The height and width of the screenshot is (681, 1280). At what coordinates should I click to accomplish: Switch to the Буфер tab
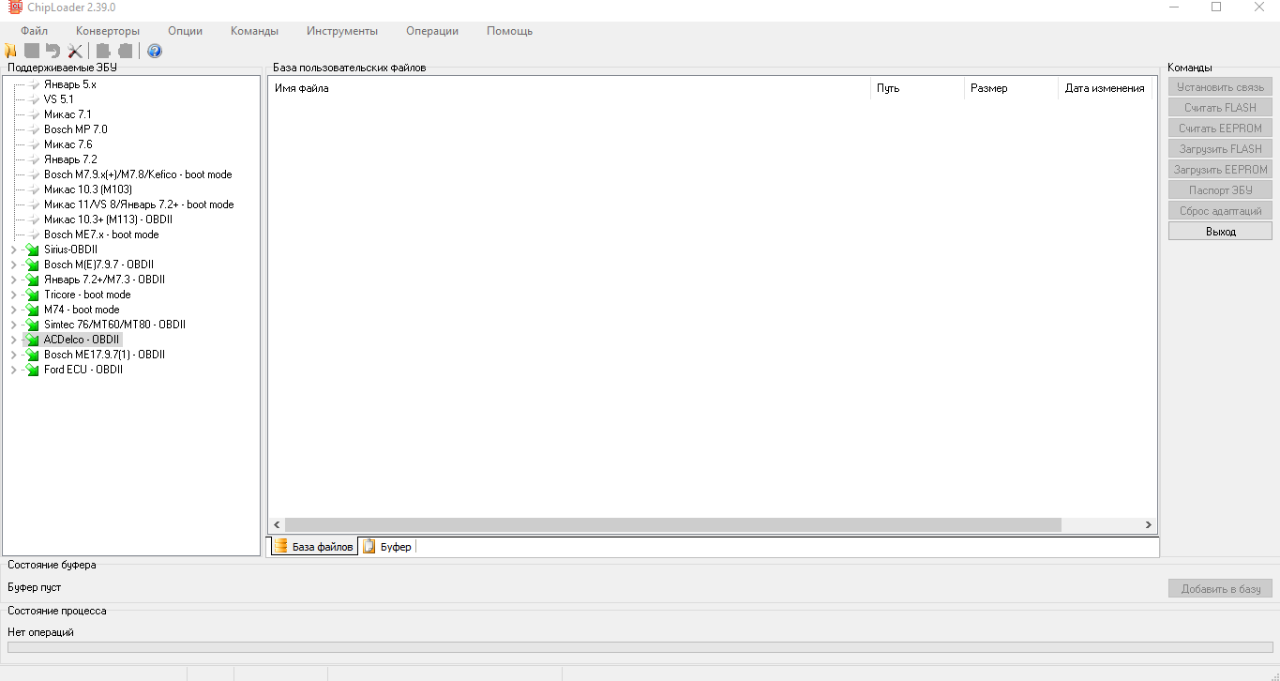pos(388,547)
